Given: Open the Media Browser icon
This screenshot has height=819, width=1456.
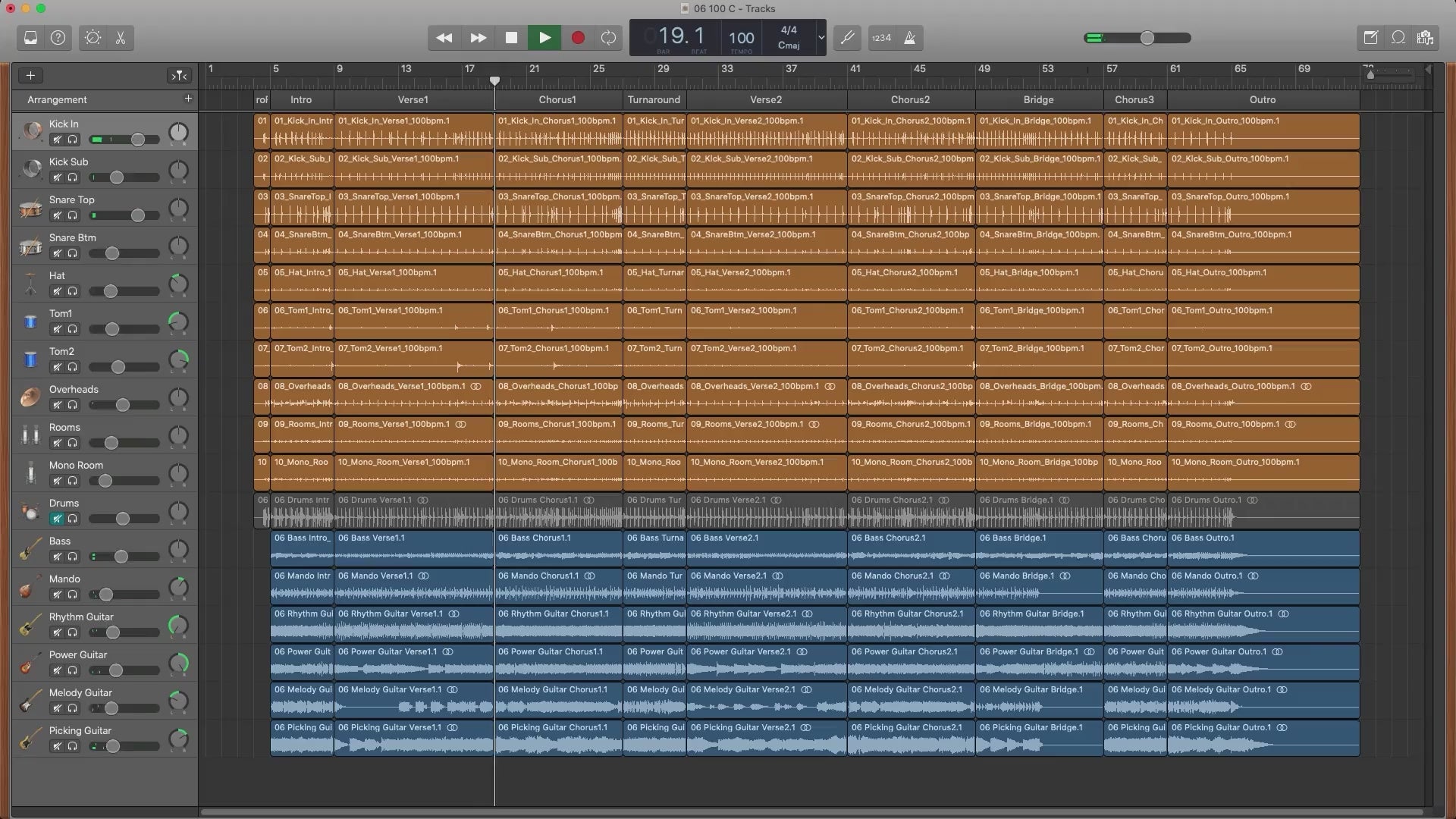Looking at the screenshot, I should click(1425, 38).
